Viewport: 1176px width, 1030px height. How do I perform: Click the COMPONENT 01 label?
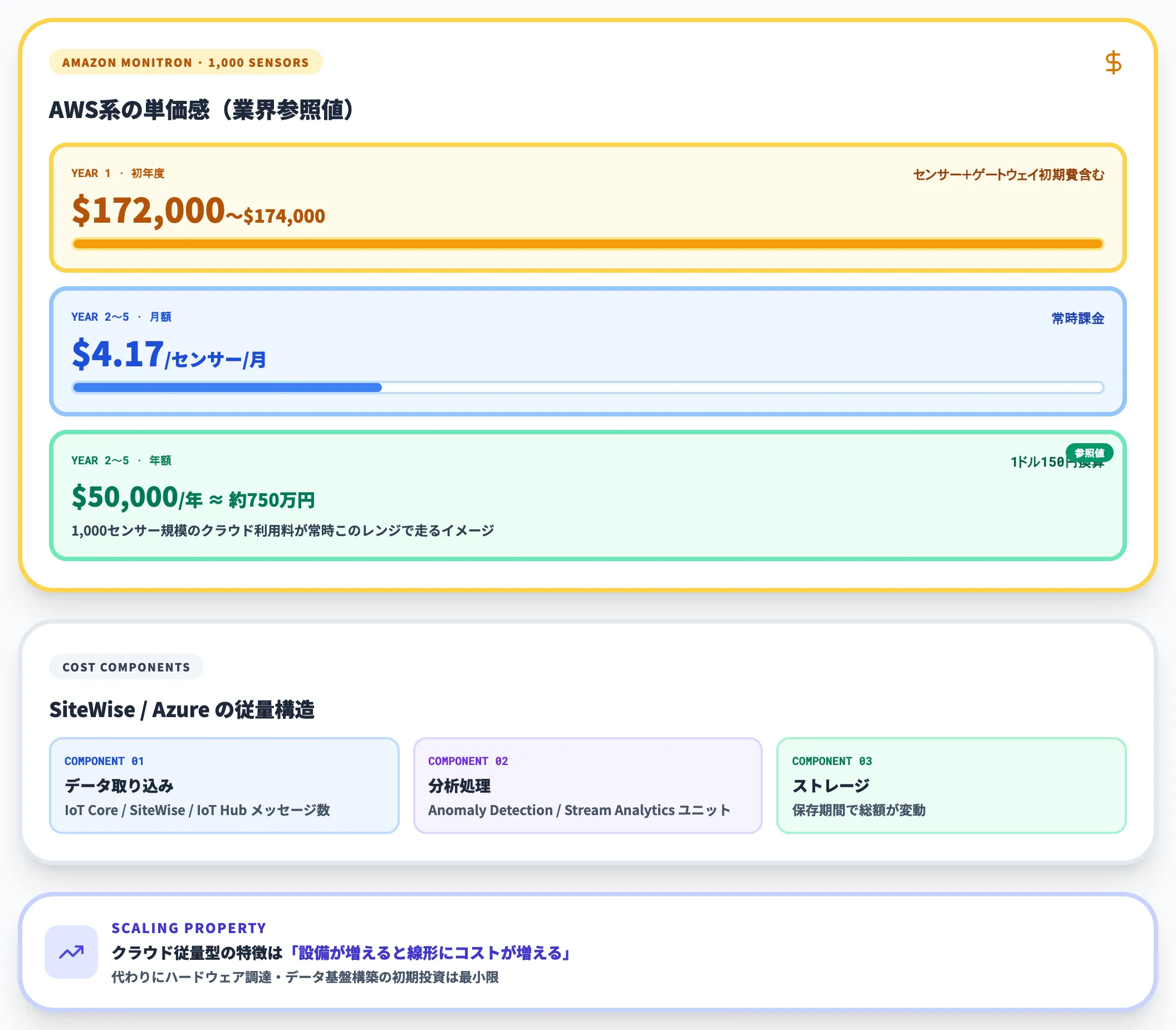[104, 761]
